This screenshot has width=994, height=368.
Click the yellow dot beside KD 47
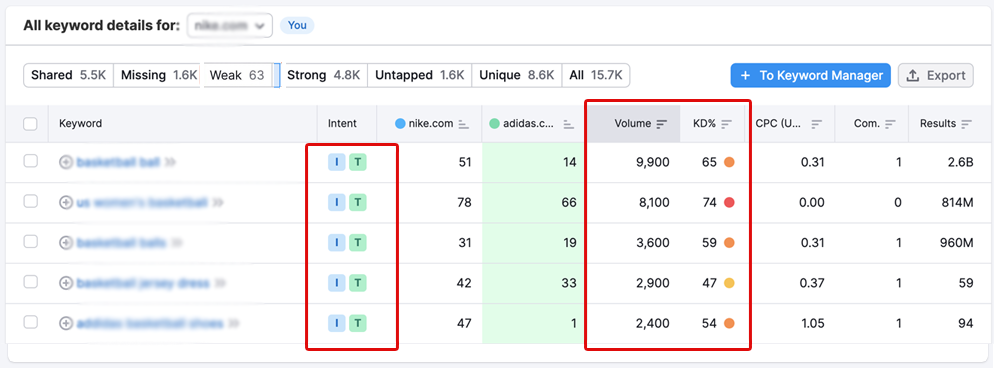click(729, 283)
